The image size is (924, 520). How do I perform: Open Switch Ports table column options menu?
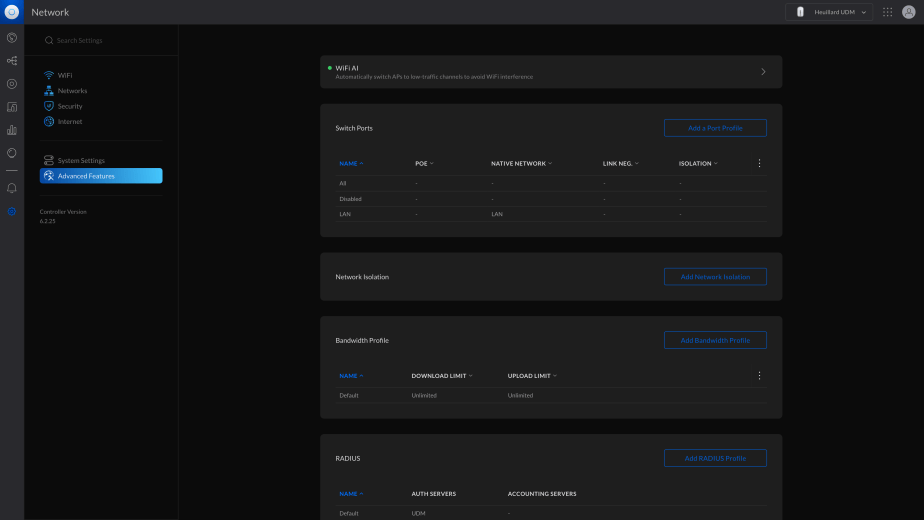click(x=759, y=163)
